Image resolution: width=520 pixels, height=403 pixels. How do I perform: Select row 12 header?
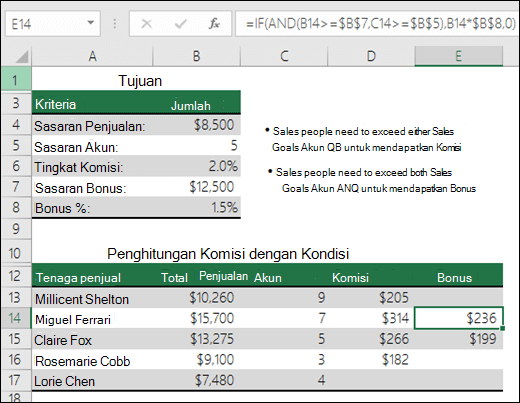point(16,276)
